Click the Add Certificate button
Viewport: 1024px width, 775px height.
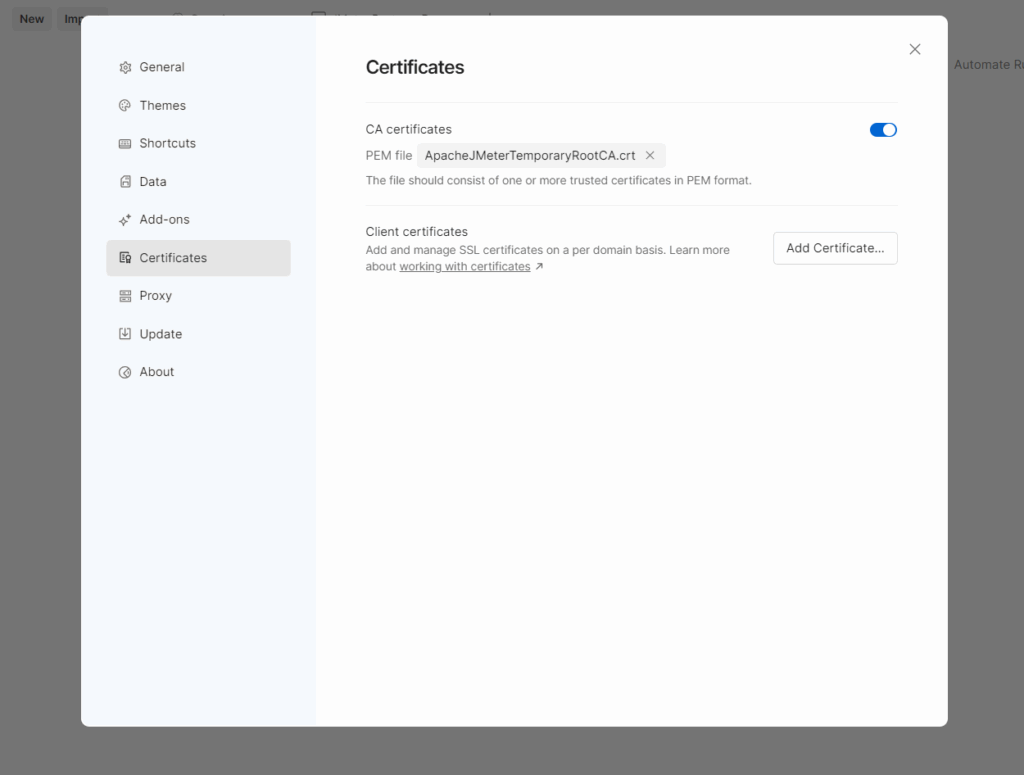(835, 248)
